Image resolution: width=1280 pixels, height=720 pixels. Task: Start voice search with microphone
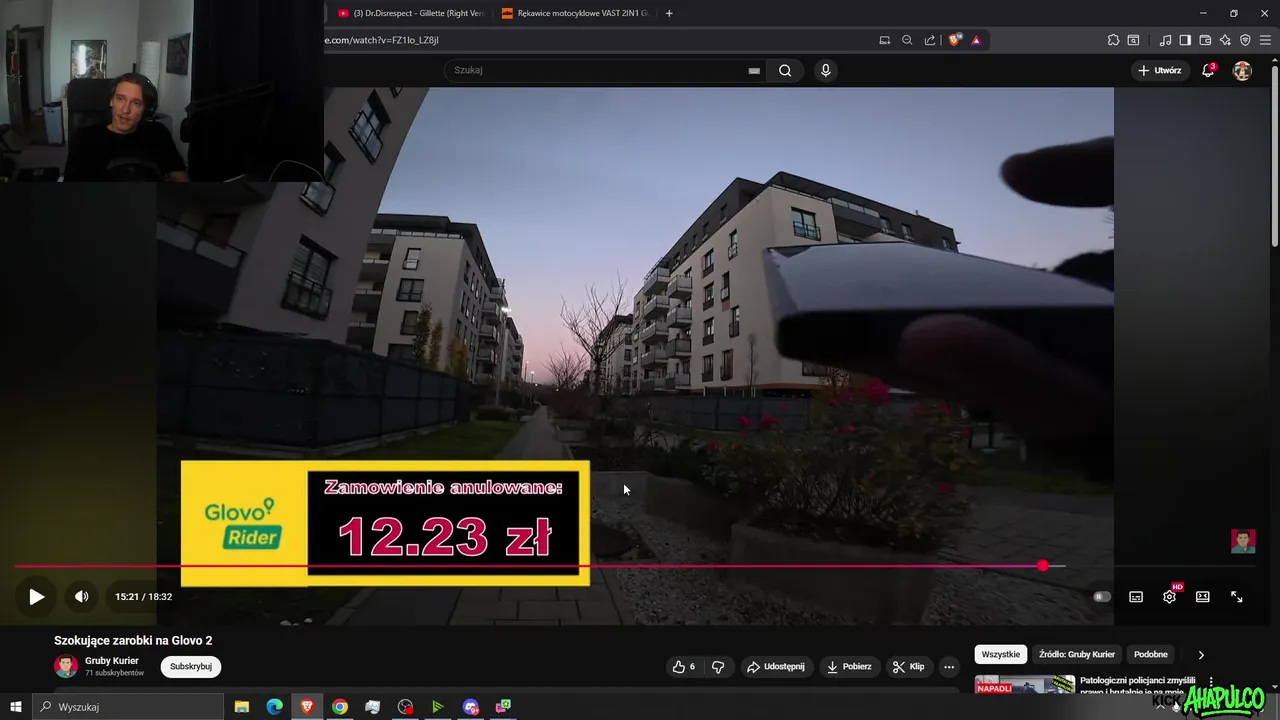click(x=825, y=70)
